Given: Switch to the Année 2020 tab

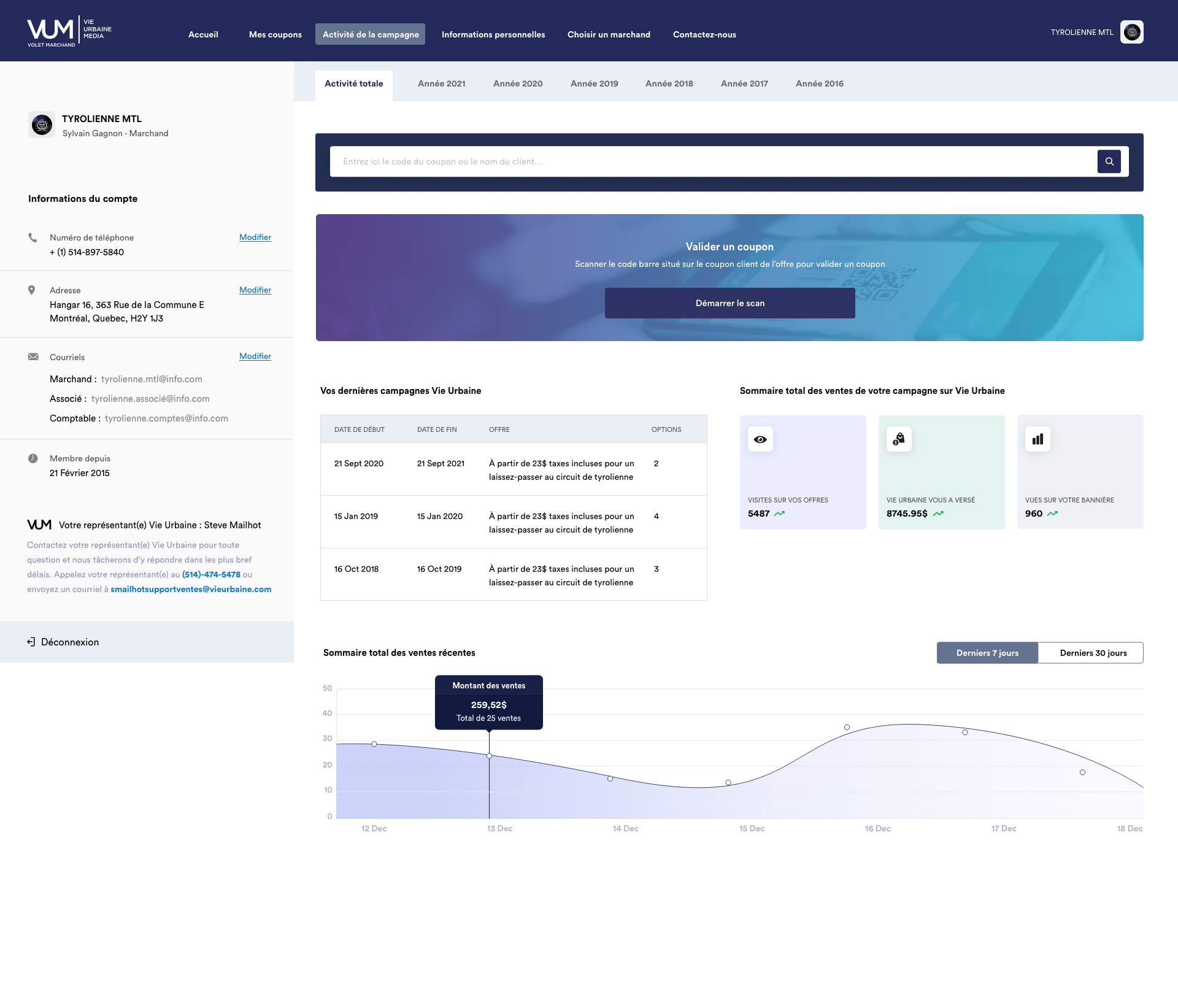Looking at the screenshot, I should pyautogui.click(x=518, y=84).
